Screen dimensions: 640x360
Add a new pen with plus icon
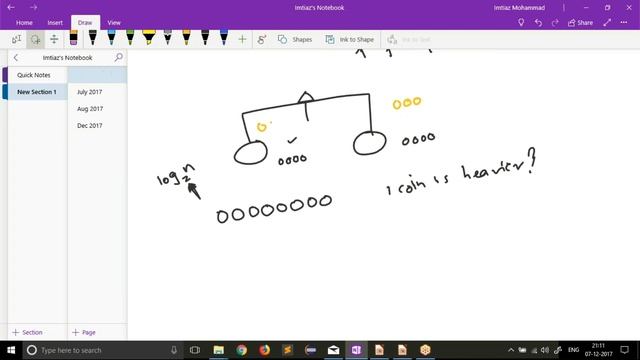(x=242, y=40)
